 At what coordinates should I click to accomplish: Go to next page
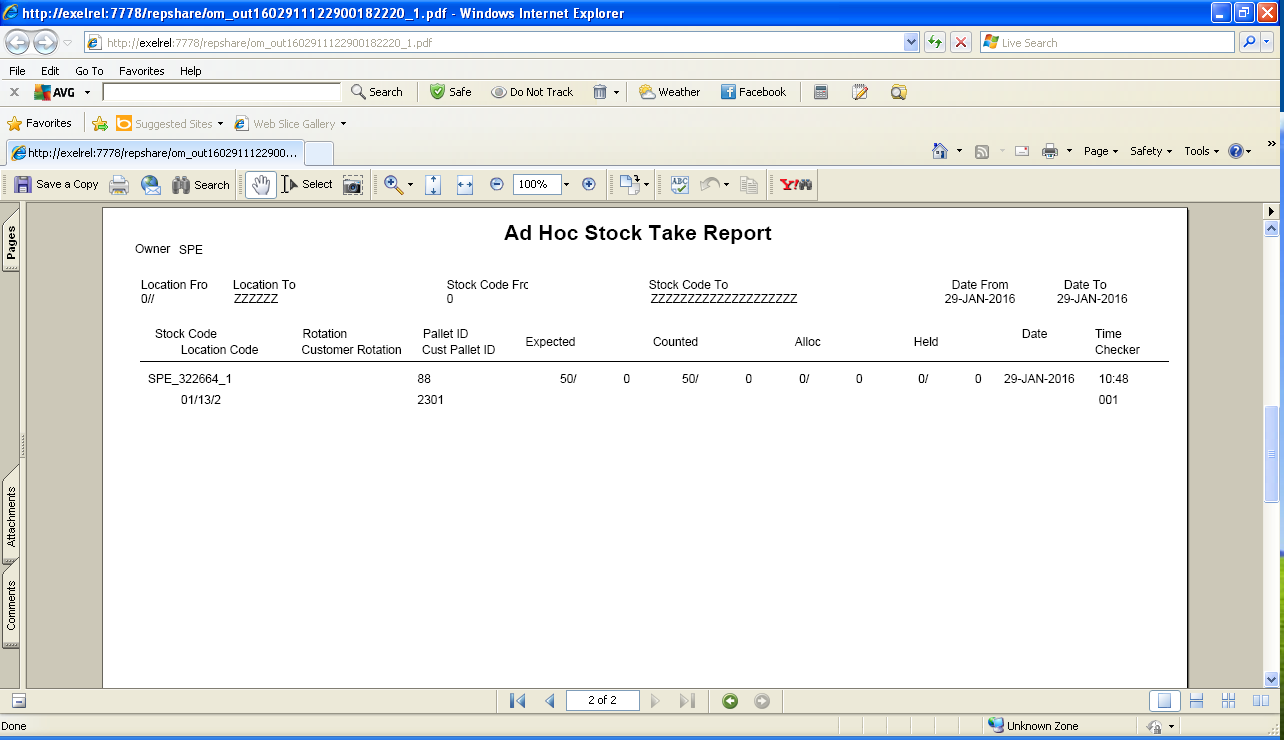(x=656, y=701)
